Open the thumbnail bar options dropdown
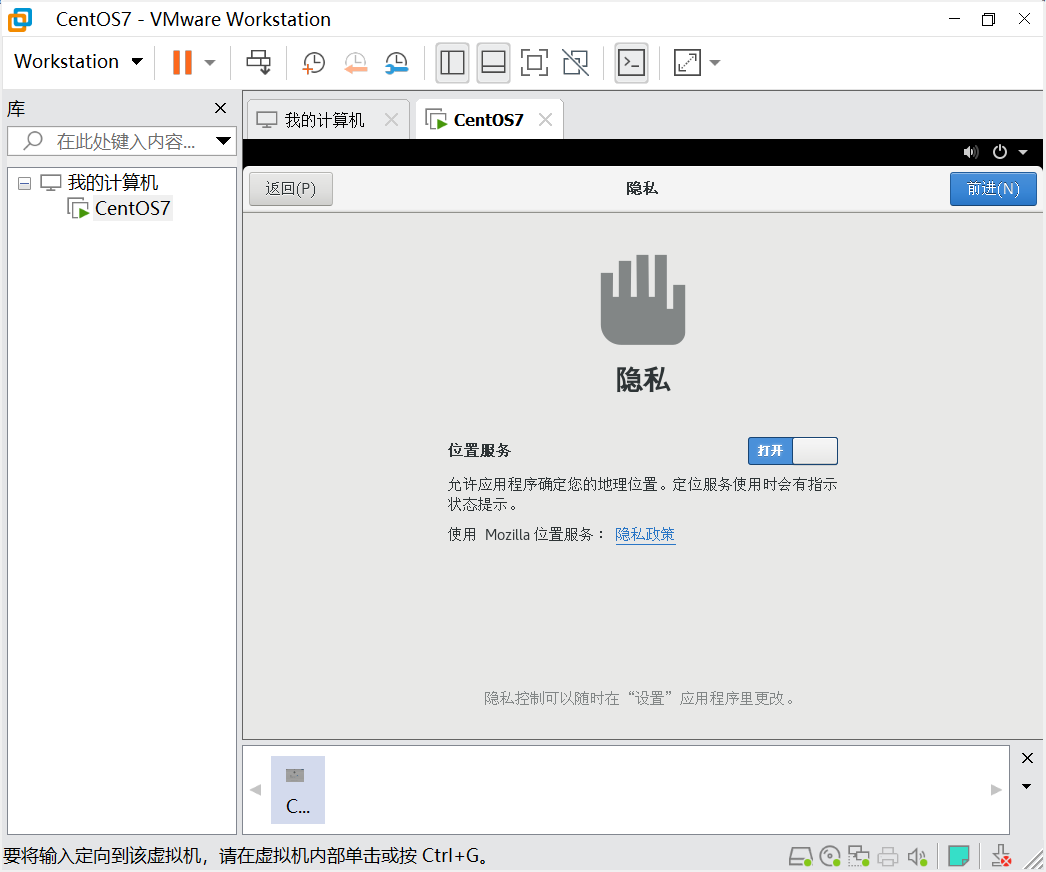The image size is (1046, 872). pos(1027,786)
